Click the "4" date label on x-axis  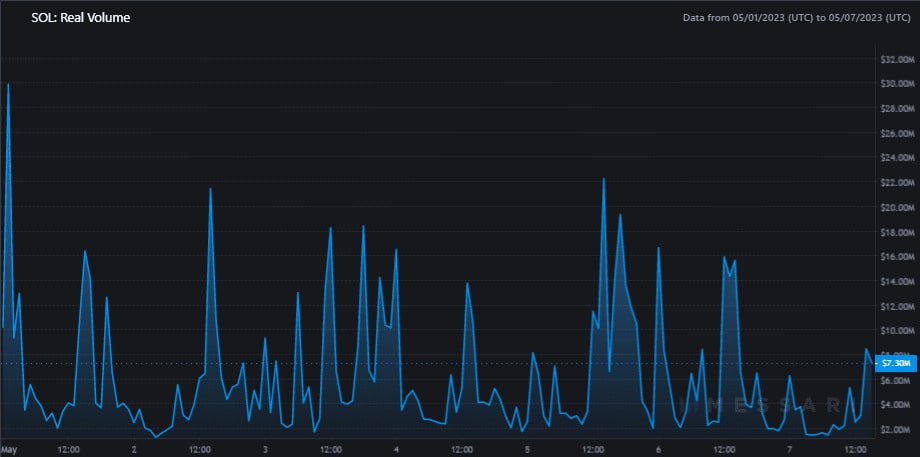(397, 450)
